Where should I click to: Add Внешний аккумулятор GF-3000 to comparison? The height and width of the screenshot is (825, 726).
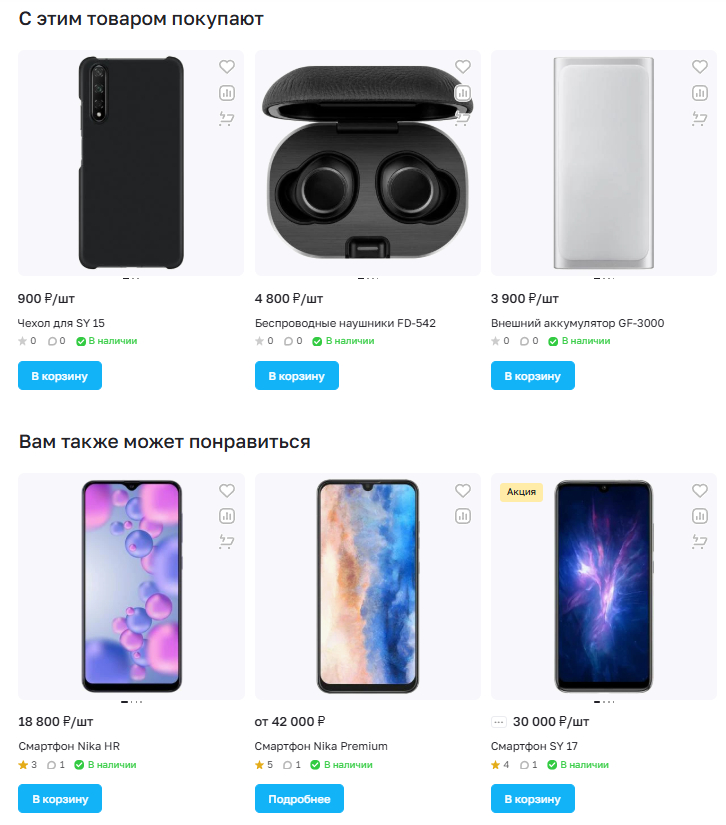[x=699, y=93]
